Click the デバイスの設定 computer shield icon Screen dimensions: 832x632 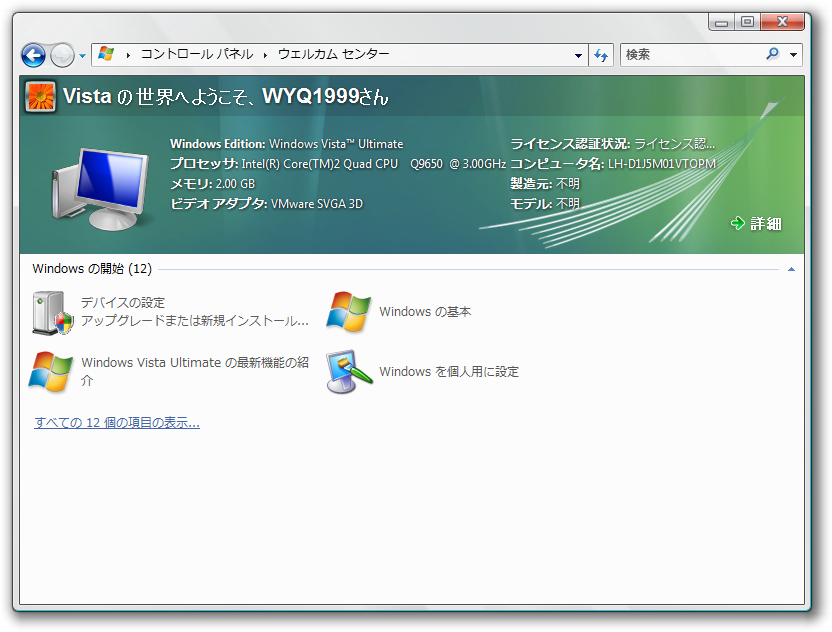click(52, 313)
